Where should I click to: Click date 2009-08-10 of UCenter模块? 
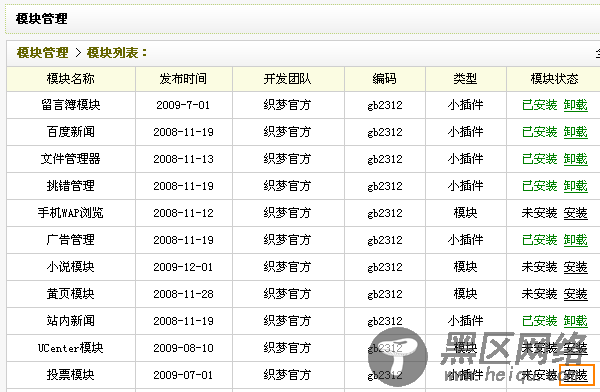pyautogui.click(x=183, y=348)
